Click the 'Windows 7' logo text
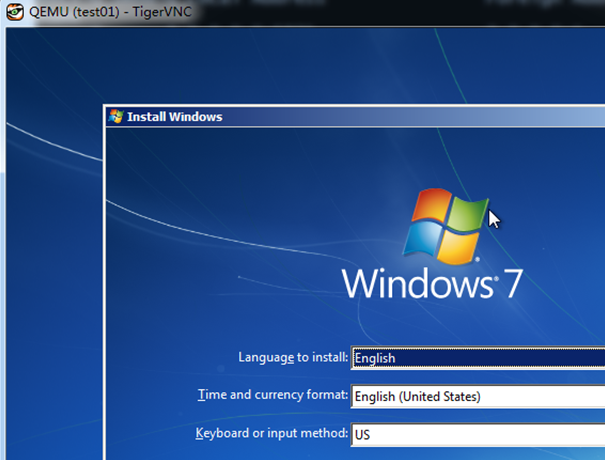This screenshot has width=605, height=460. 432,284
